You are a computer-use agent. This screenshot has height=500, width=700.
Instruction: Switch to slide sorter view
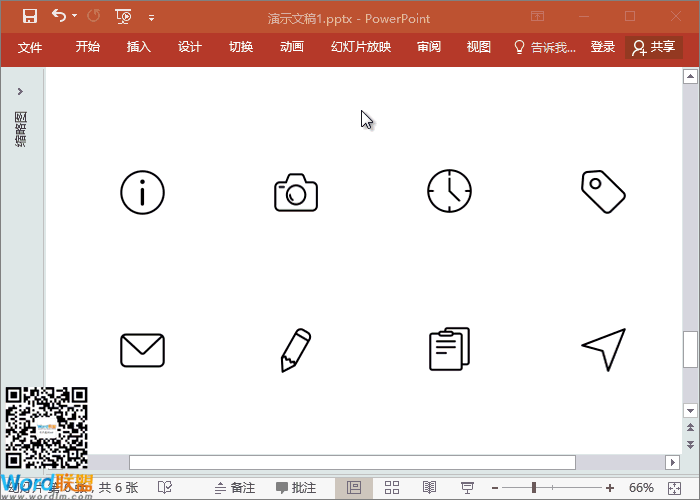point(392,487)
